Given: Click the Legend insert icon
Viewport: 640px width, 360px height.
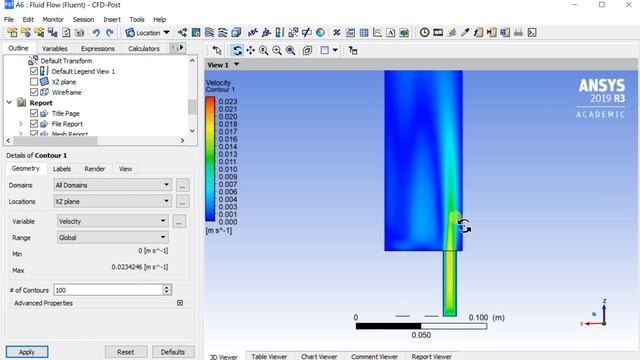Looking at the screenshot, I should [x=280, y=33].
